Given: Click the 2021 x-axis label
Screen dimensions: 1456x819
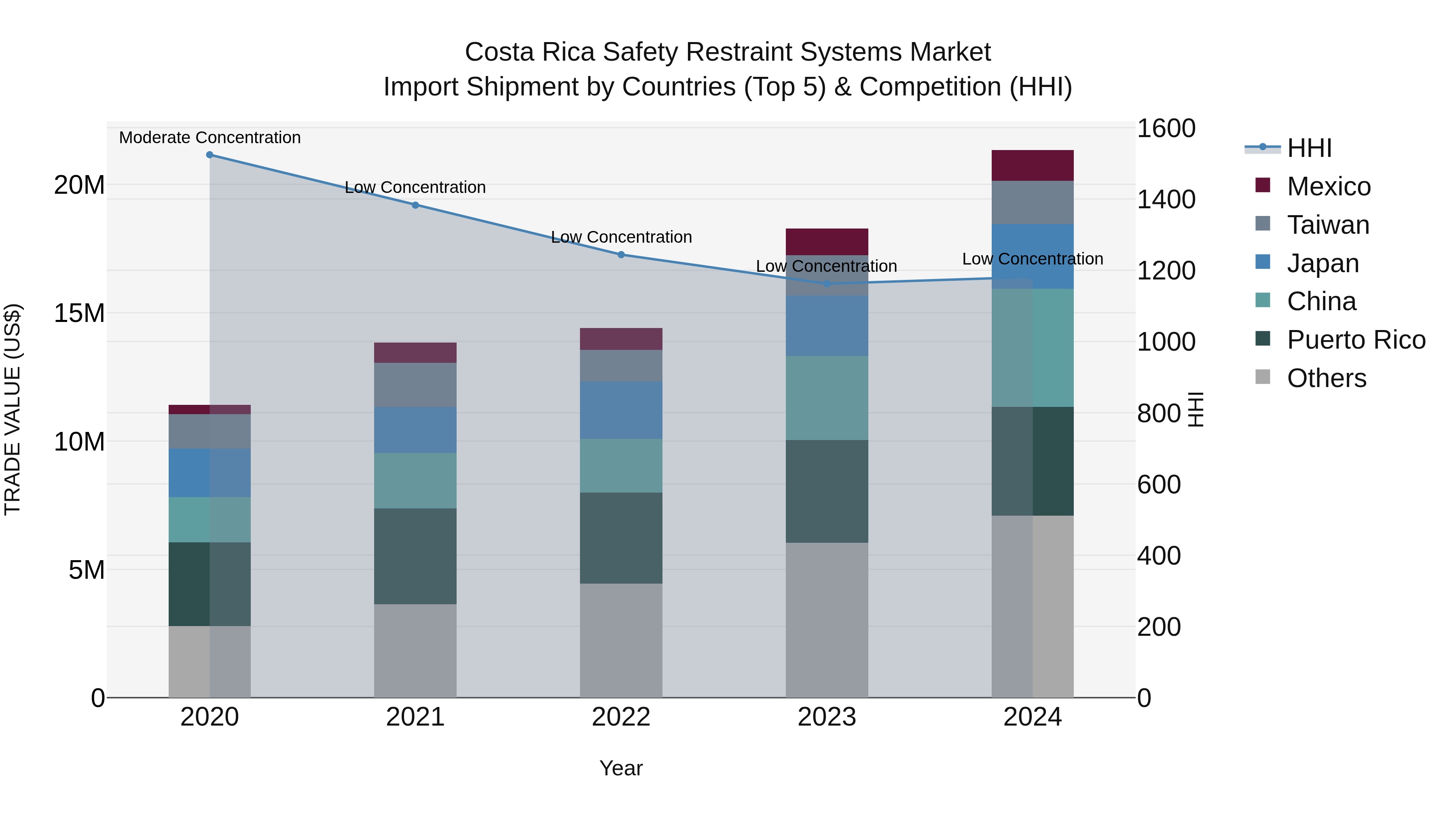Looking at the screenshot, I should point(415,717).
